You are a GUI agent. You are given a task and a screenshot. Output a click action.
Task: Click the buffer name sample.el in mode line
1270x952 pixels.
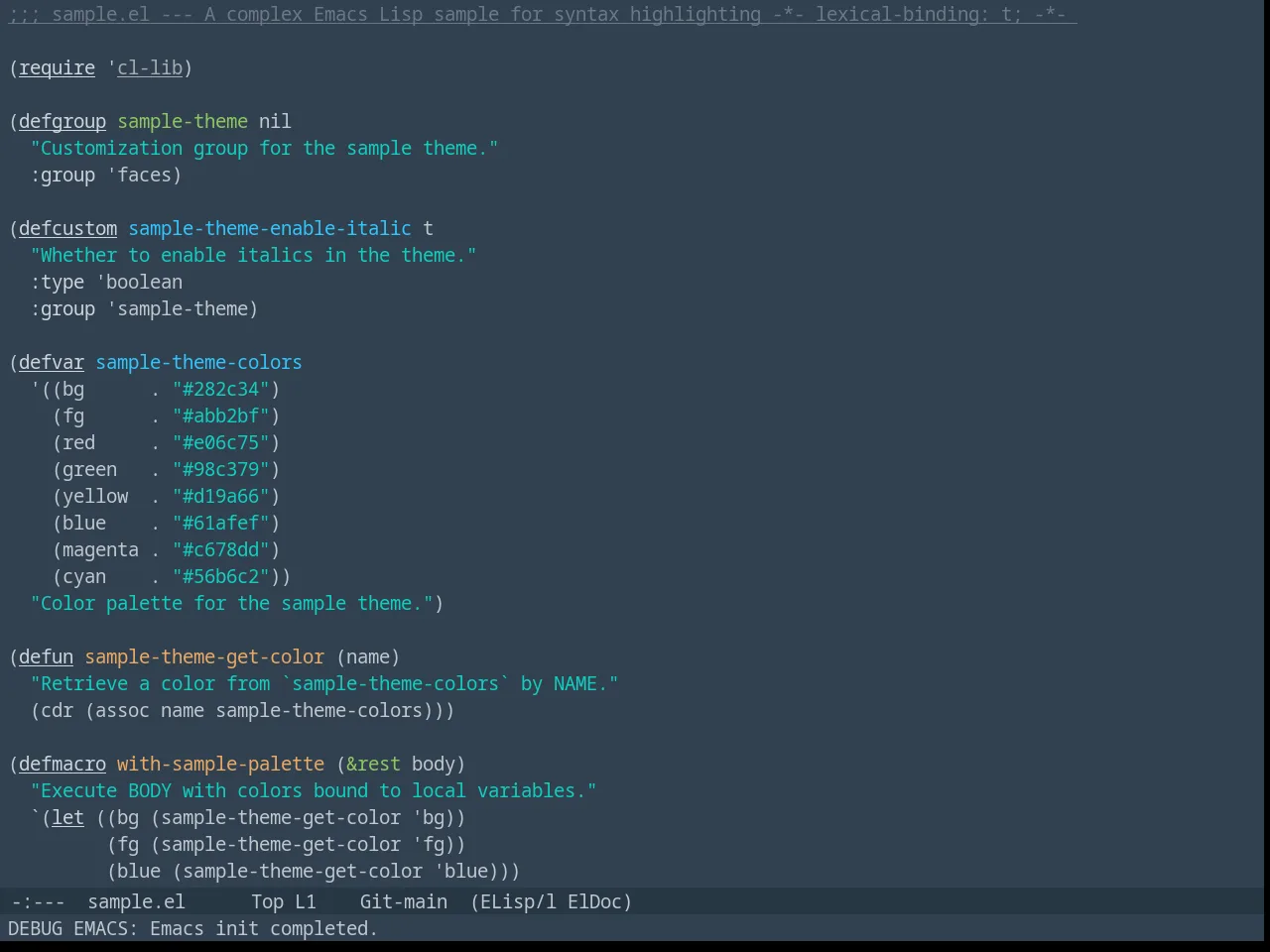click(136, 901)
